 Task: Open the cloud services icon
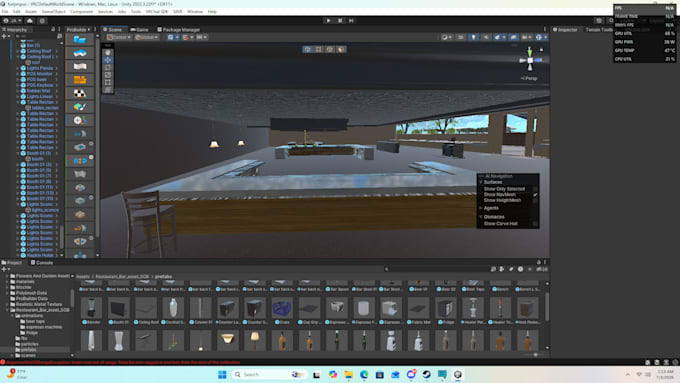[29, 20]
